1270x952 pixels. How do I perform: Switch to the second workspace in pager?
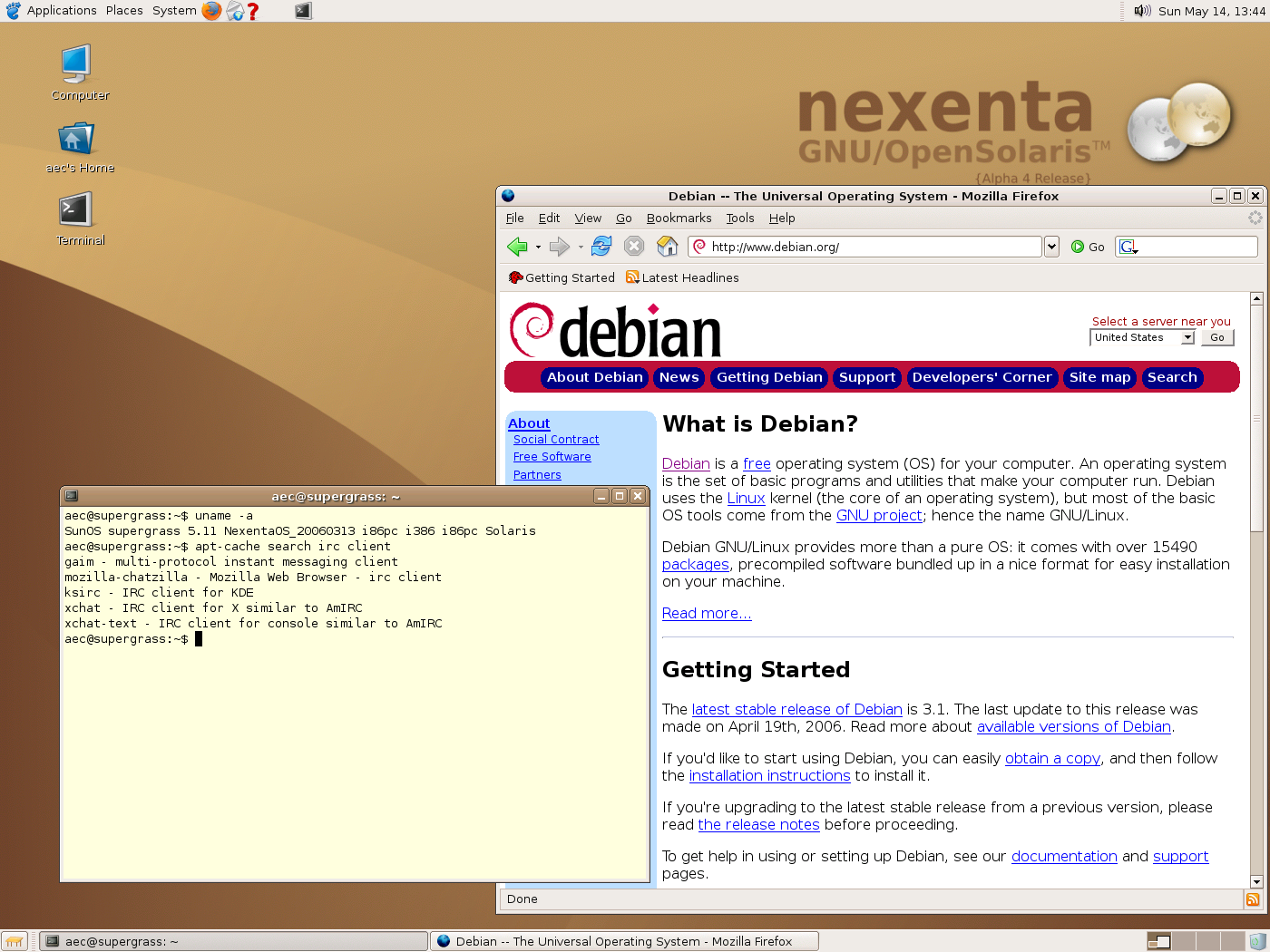[1184, 941]
